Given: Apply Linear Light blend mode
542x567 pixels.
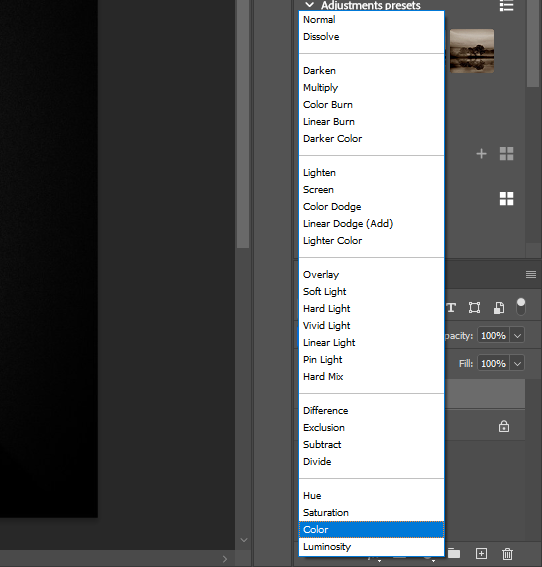Looking at the screenshot, I should point(371,342).
